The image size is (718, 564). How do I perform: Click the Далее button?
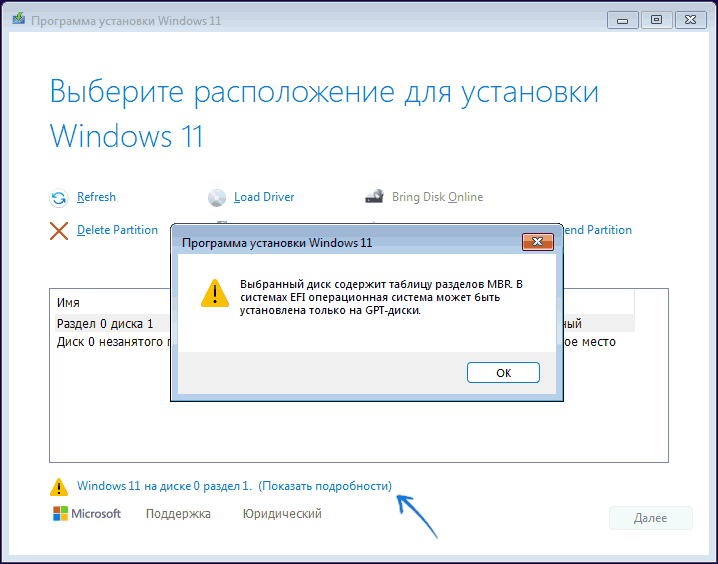(x=650, y=518)
